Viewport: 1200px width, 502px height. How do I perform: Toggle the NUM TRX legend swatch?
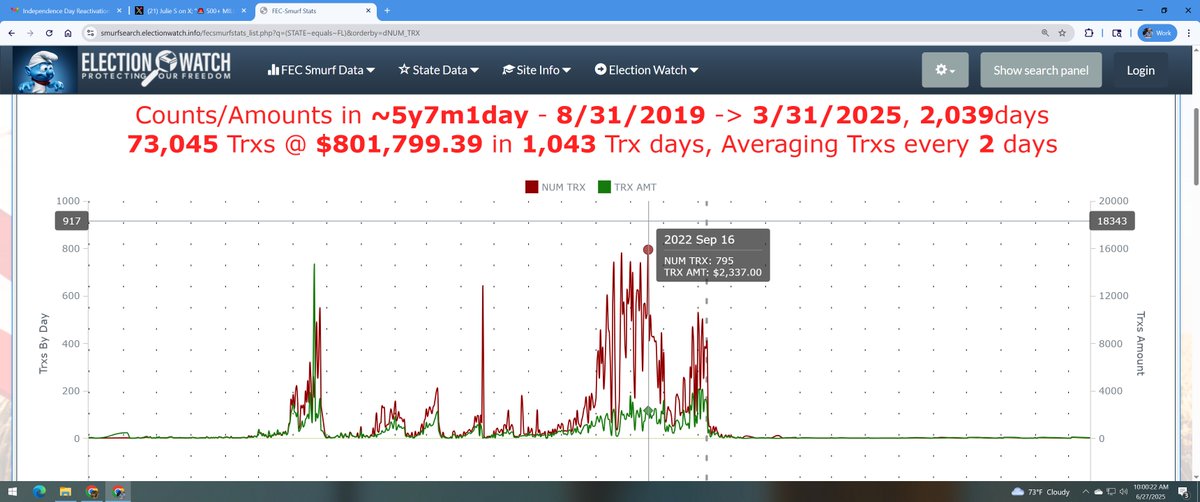(533, 186)
